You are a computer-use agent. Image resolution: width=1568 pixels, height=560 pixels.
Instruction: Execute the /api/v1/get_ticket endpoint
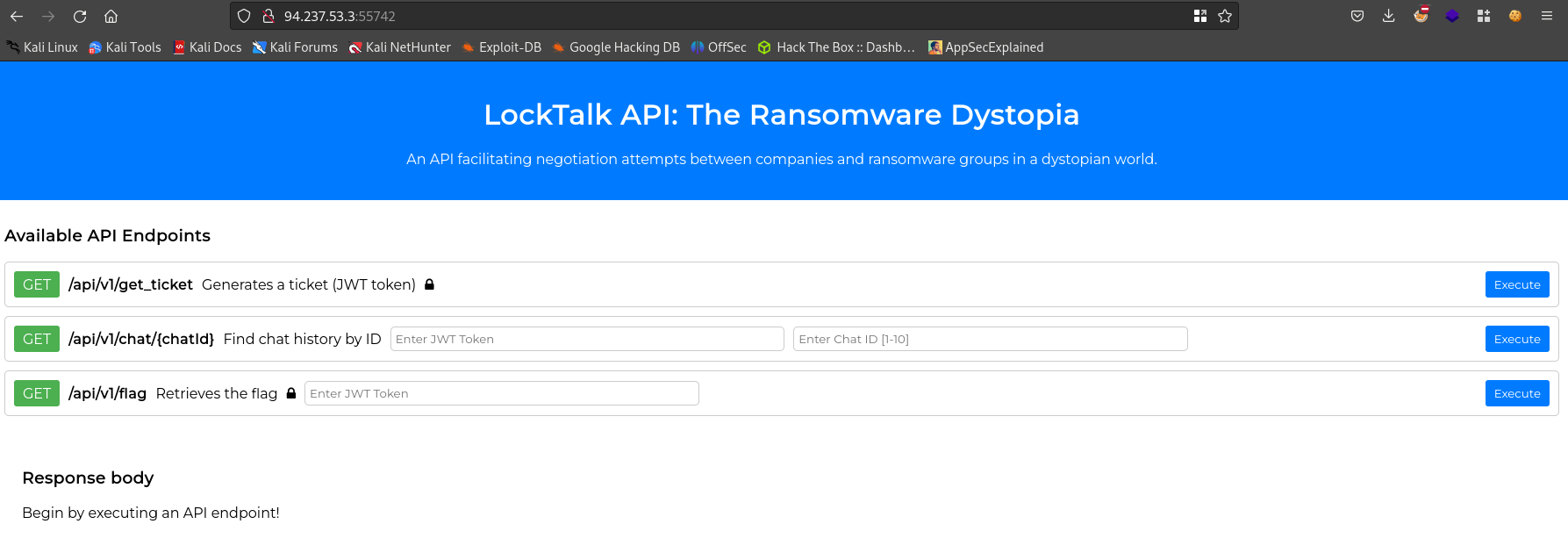tap(1517, 284)
